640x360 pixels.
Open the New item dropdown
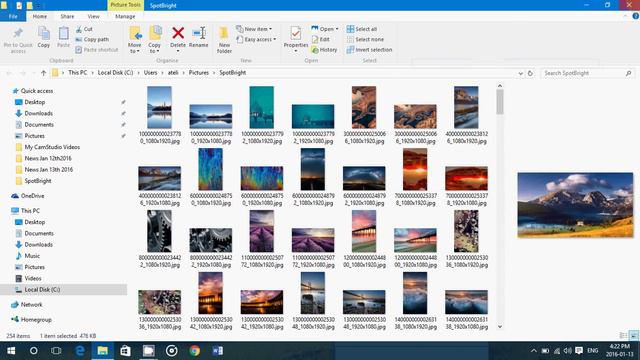(254, 29)
